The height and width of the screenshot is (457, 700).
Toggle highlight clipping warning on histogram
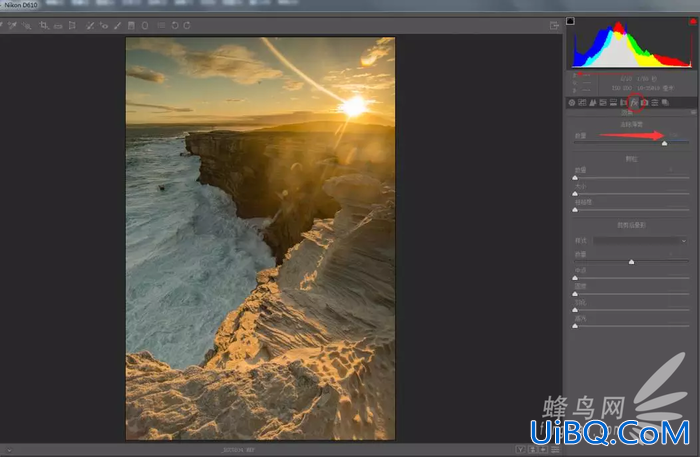[693, 21]
